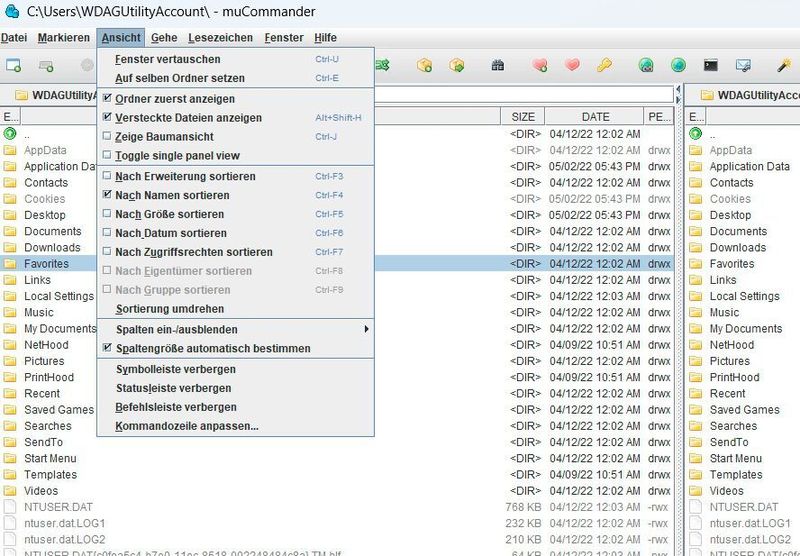Click the New window toolbar icon
Screen dimensions: 800x556
(x=13, y=65)
